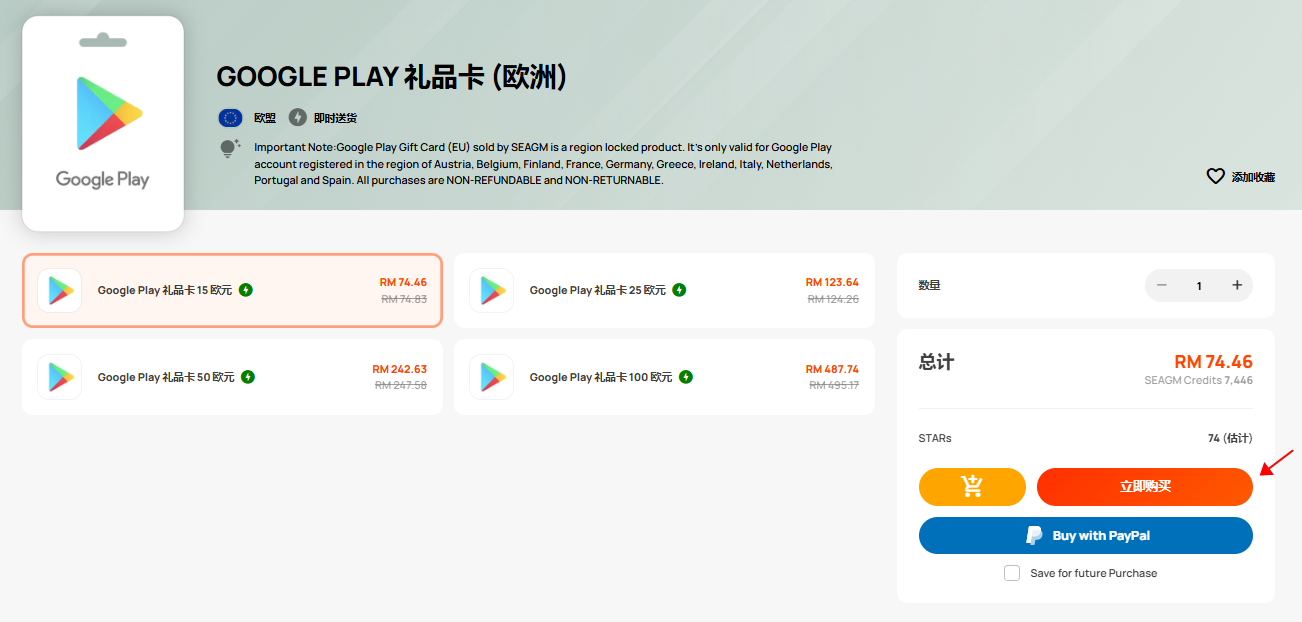This screenshot has width=1302, height=622.
Task: Click 添加收藏 add to favorites link
Action: point(1253,177)
